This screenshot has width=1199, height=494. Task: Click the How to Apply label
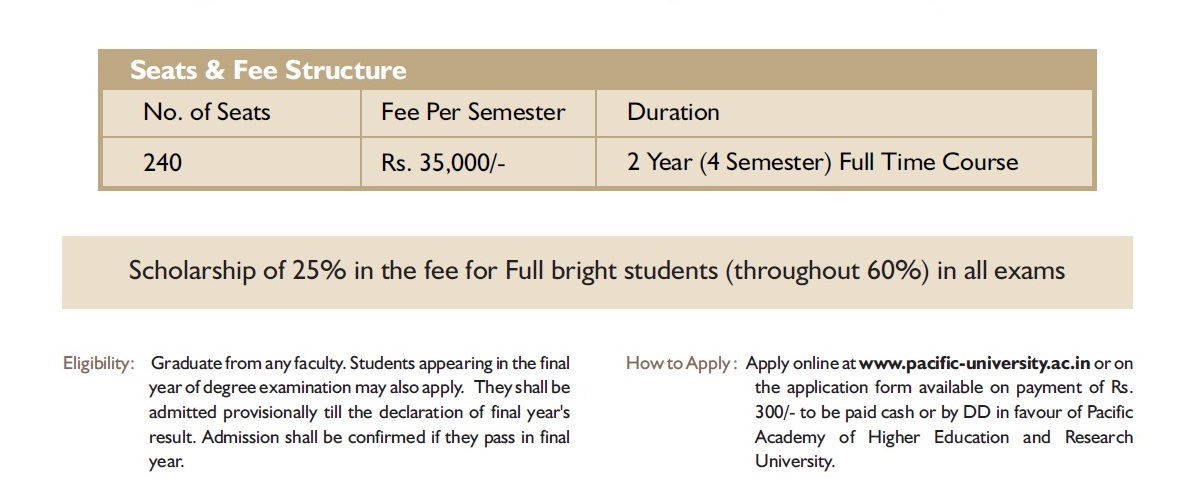[x=681, y=363]
